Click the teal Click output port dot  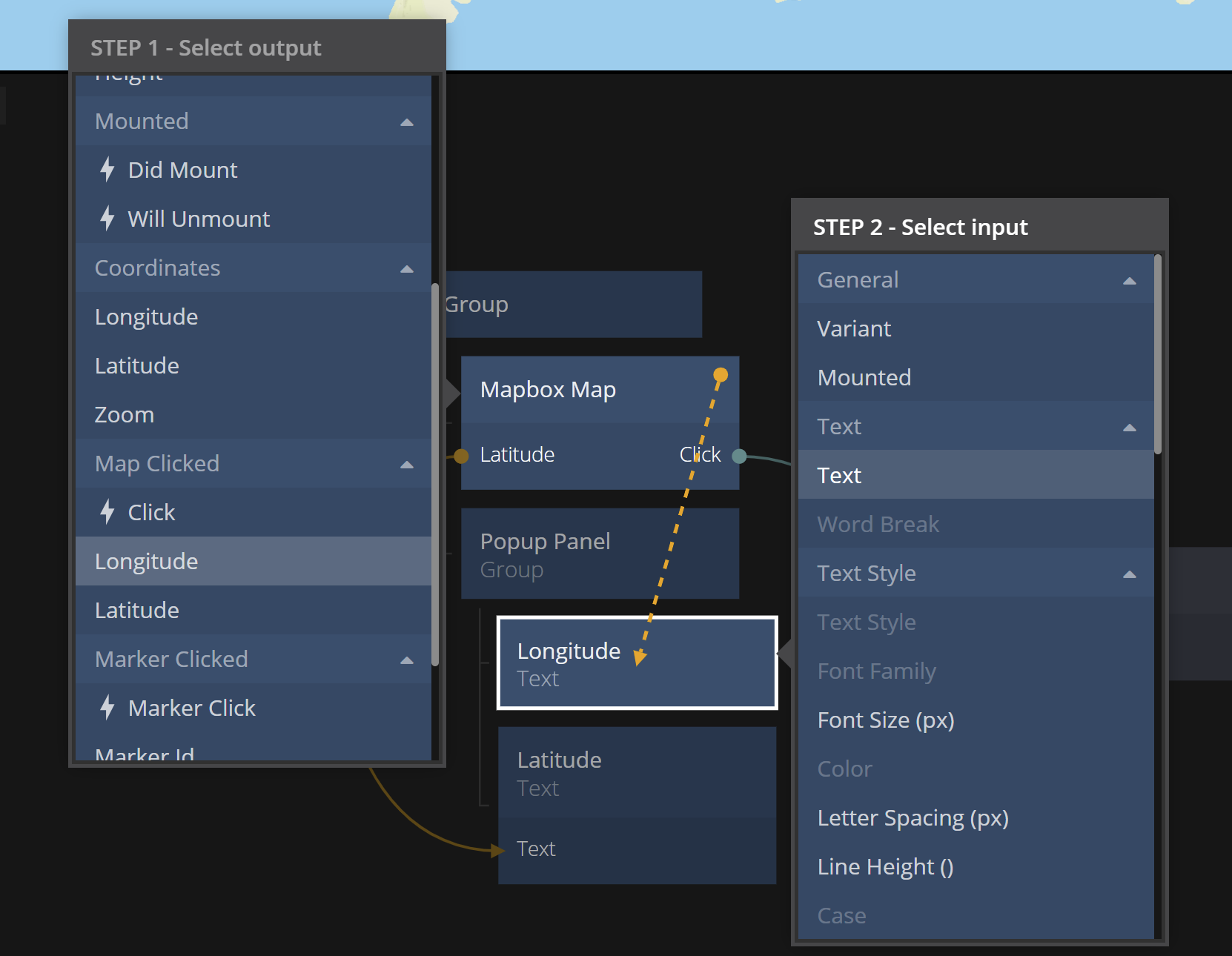[739, 456]
